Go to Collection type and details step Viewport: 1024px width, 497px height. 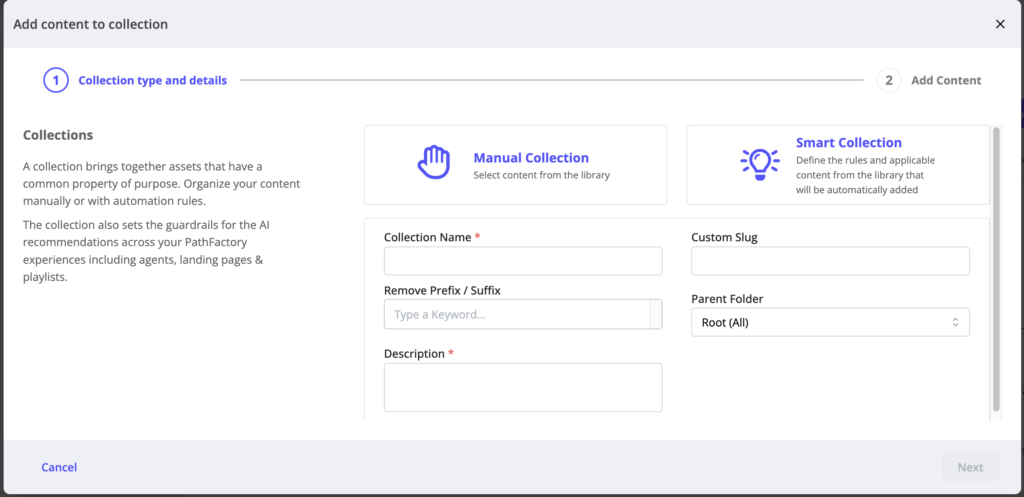tap(152, 80)
